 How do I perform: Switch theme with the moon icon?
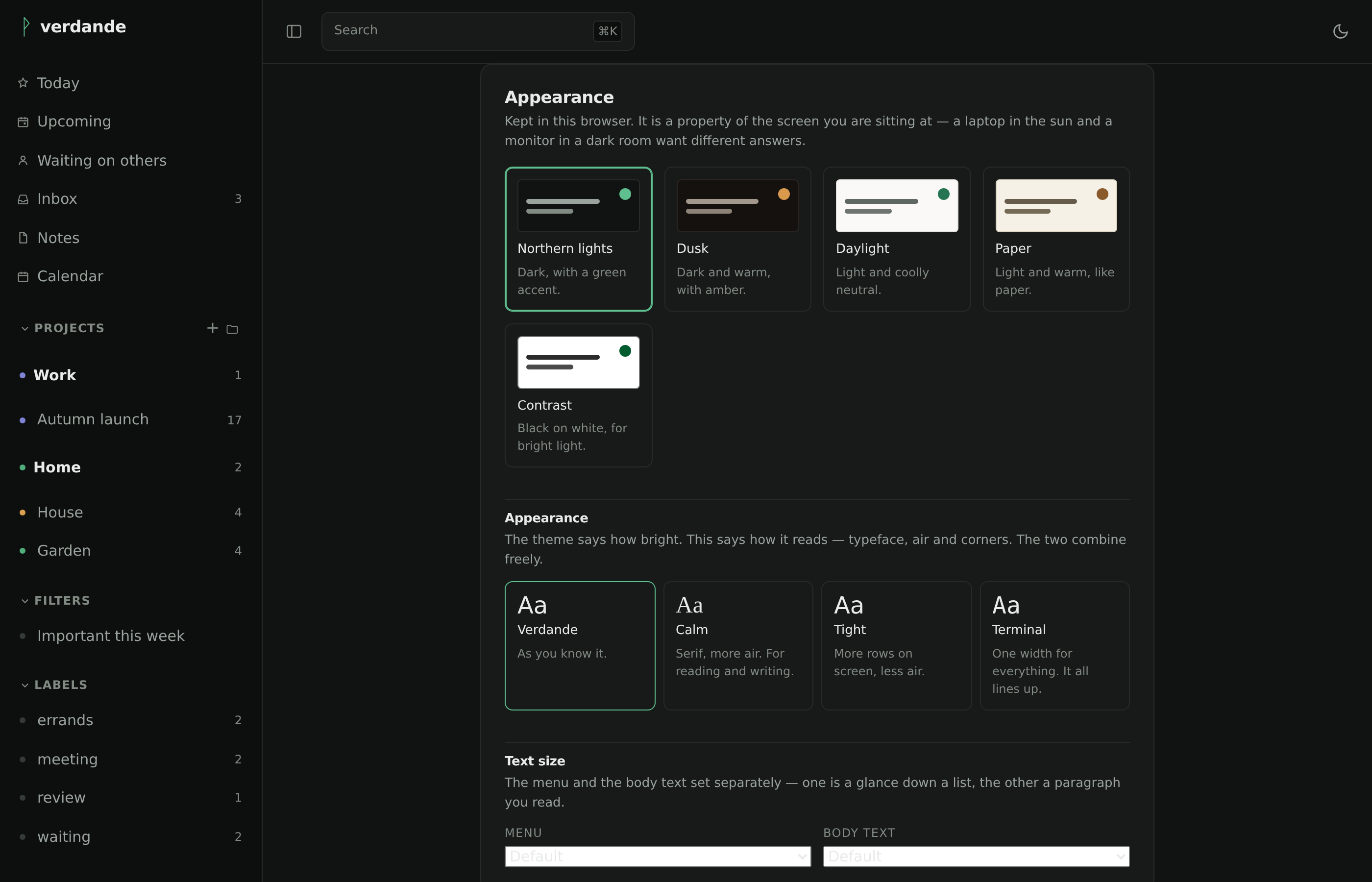1341,31
